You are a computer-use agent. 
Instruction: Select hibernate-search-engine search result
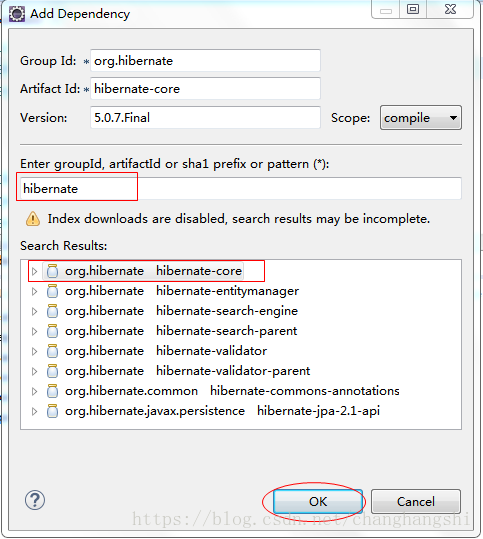[181, 311]
